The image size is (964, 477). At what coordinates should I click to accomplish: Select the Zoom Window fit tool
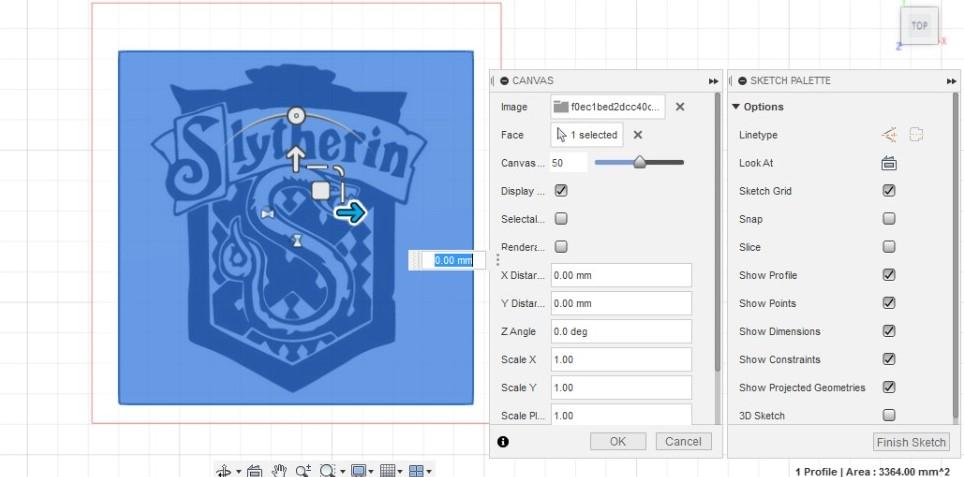coord(328,471)
